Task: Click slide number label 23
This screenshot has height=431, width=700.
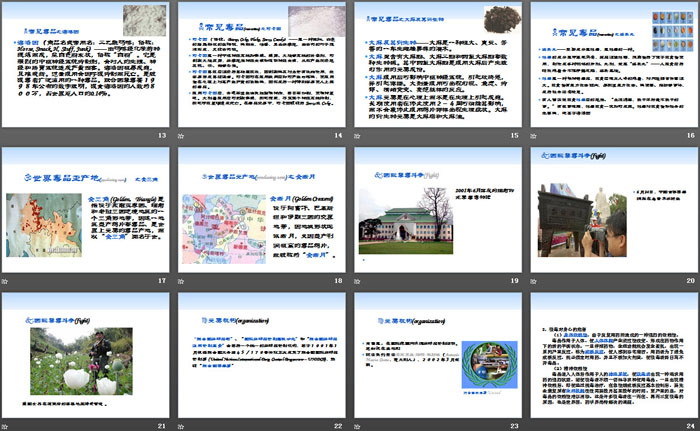Action: click(x=514, y=426)
